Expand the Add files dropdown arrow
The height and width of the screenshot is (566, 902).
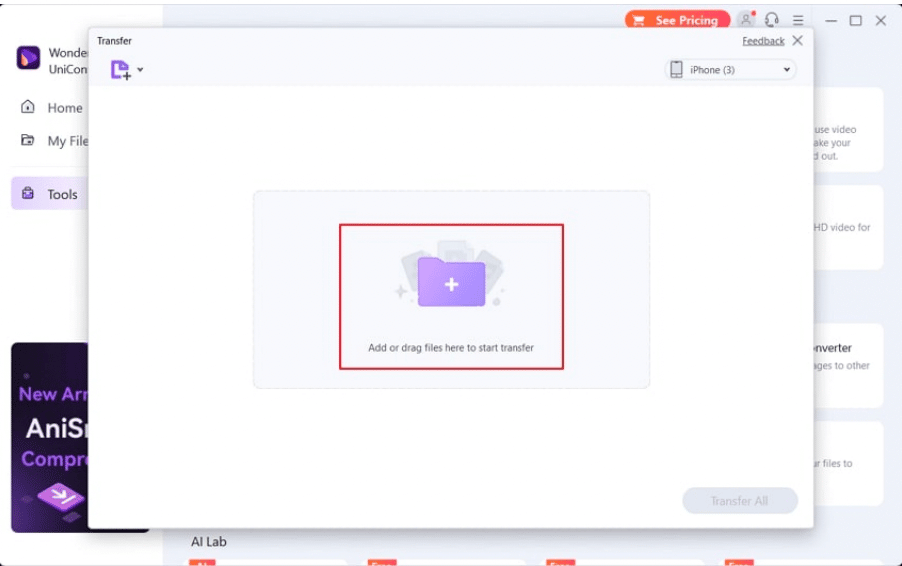point(140,70)
